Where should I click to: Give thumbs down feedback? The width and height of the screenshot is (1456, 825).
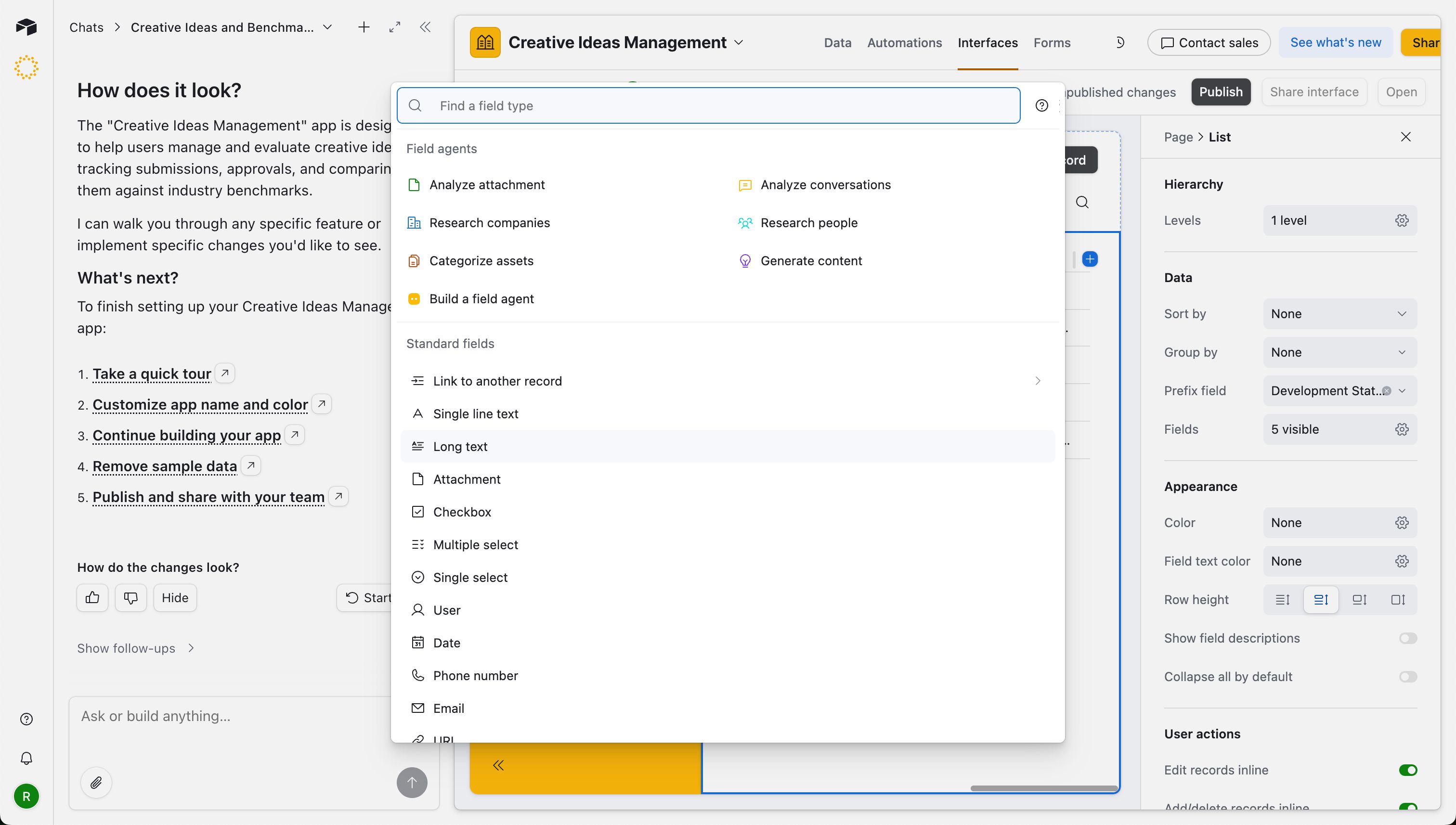(131, 598)
